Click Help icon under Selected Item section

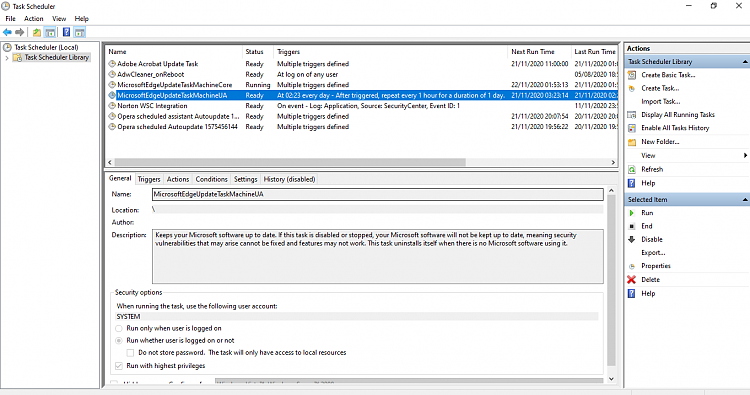632,294
